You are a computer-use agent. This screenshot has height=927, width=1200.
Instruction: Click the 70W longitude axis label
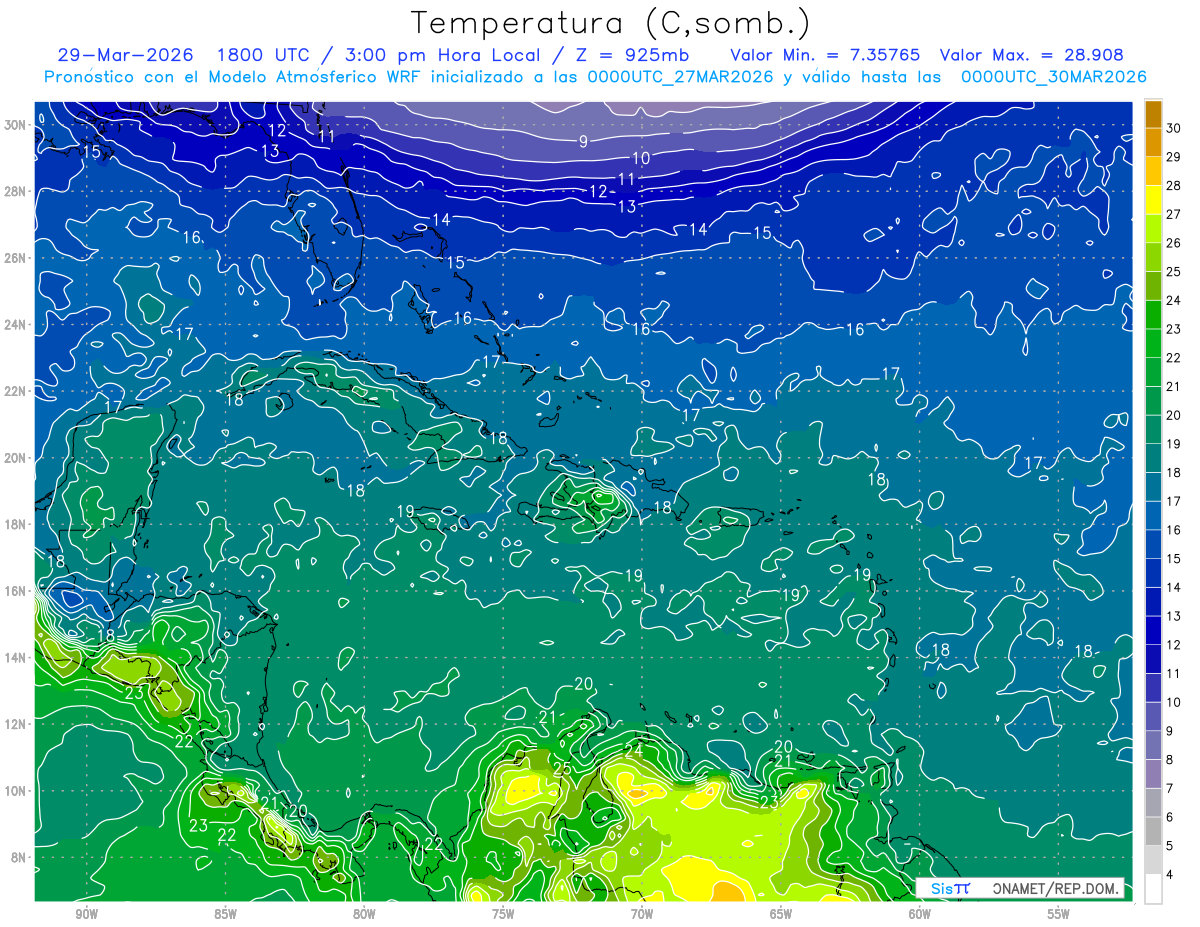pyautogui.click(x=642, y=914)
